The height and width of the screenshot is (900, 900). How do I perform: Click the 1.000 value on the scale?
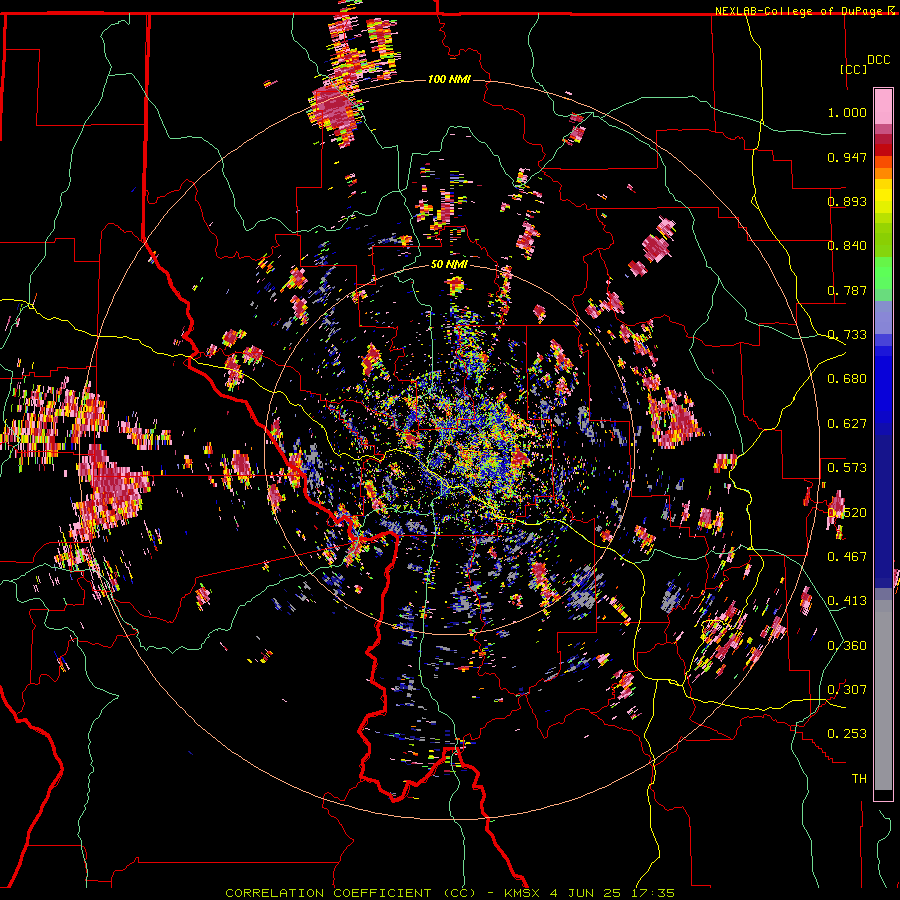tap(847, 112)
